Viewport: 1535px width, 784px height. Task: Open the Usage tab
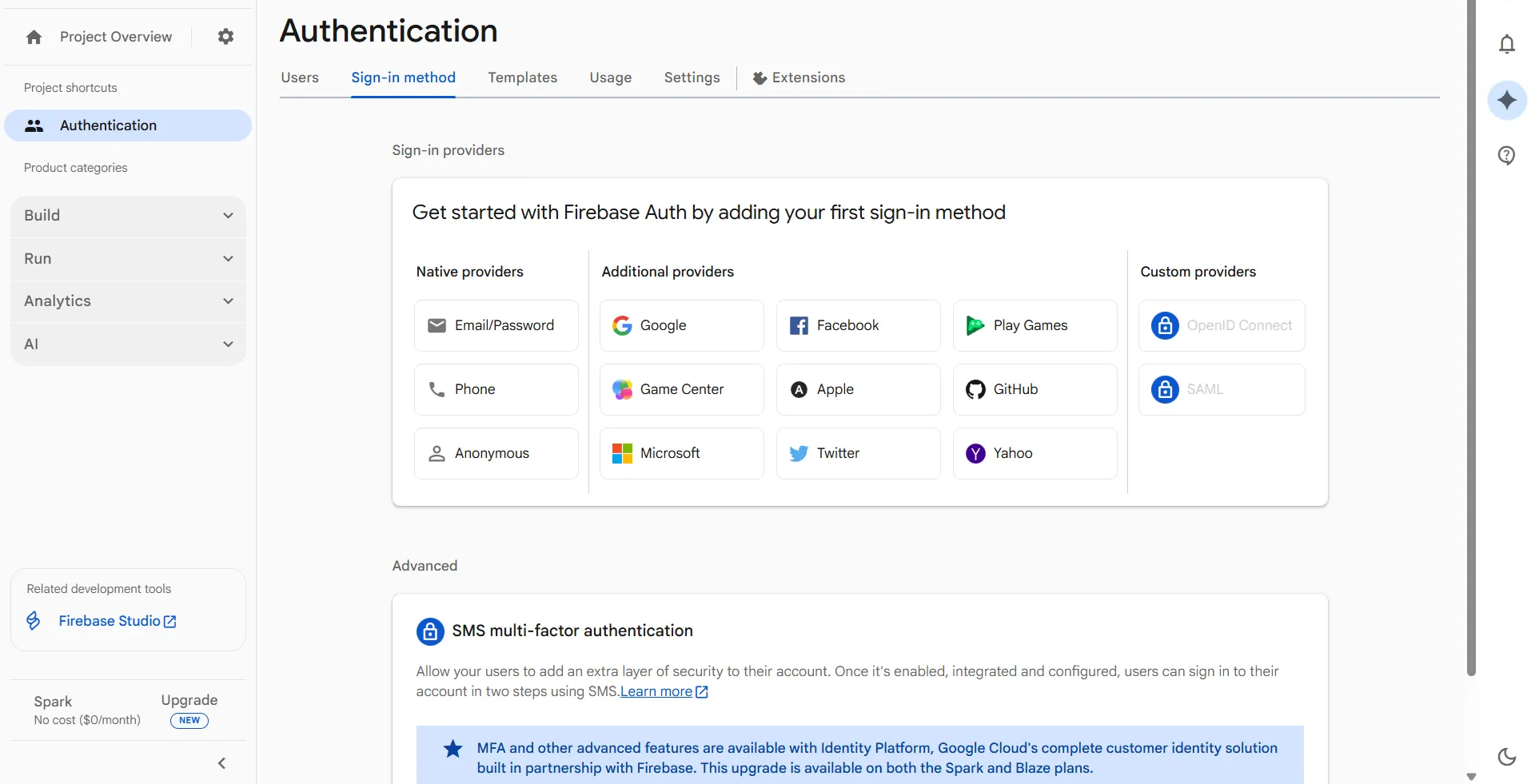610,78
